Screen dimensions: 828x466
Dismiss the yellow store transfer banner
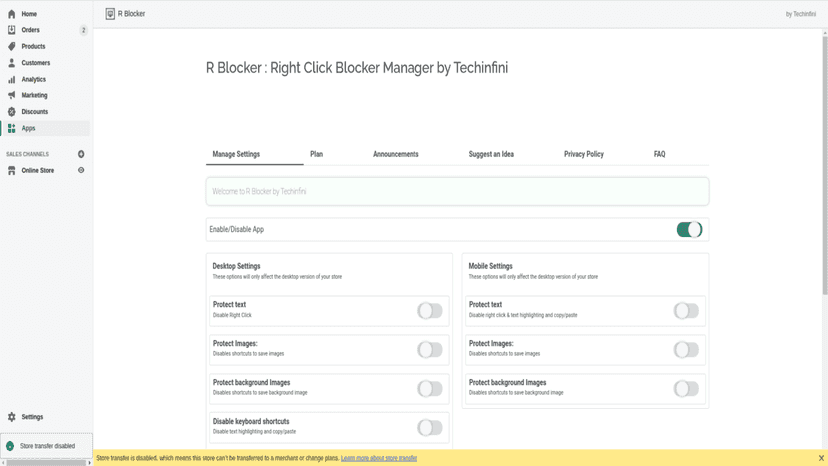(821, 458)
